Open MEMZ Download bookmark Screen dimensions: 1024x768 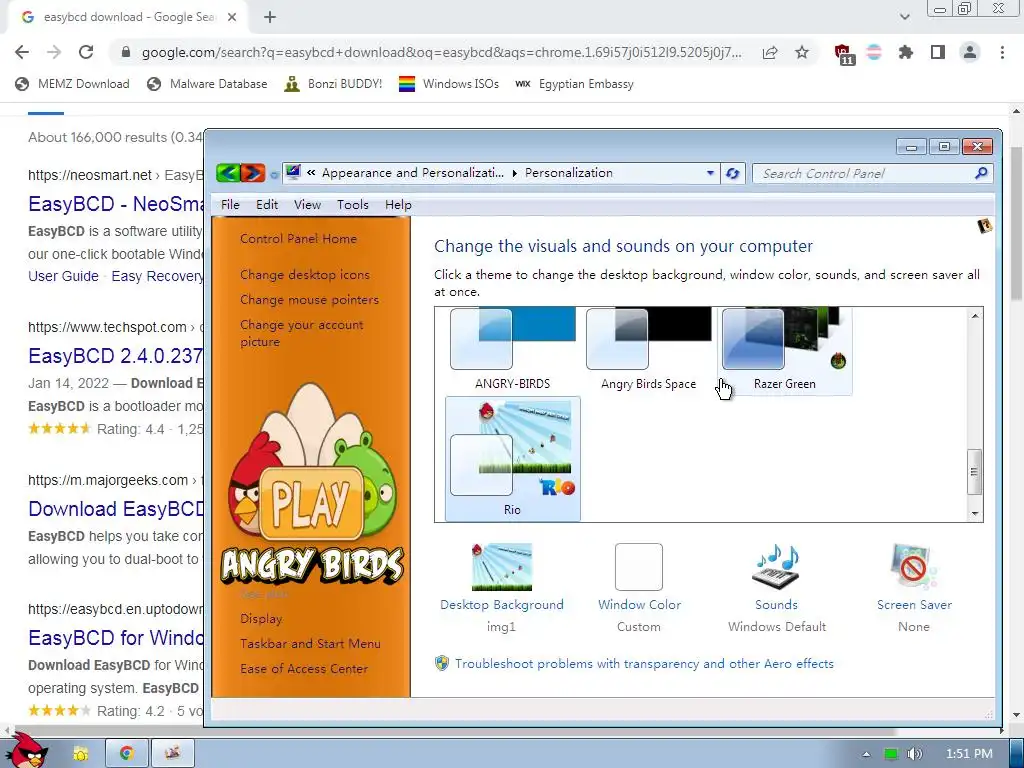(72, 84)
